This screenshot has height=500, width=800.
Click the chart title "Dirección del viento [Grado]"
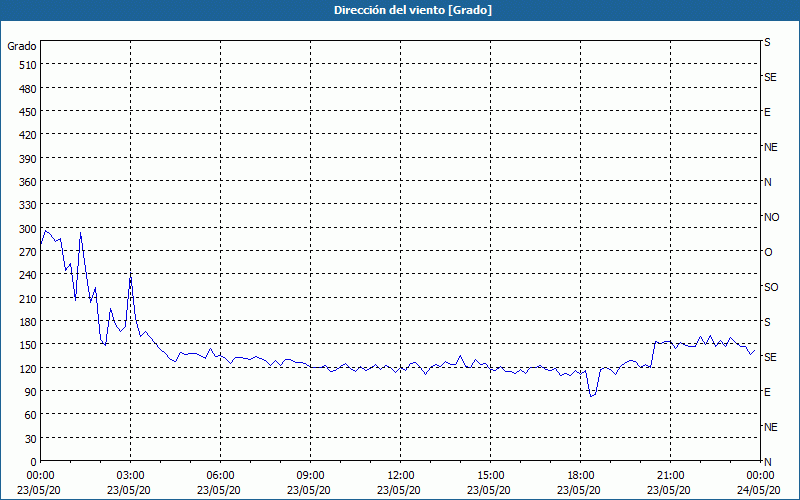tap(413, 10)
